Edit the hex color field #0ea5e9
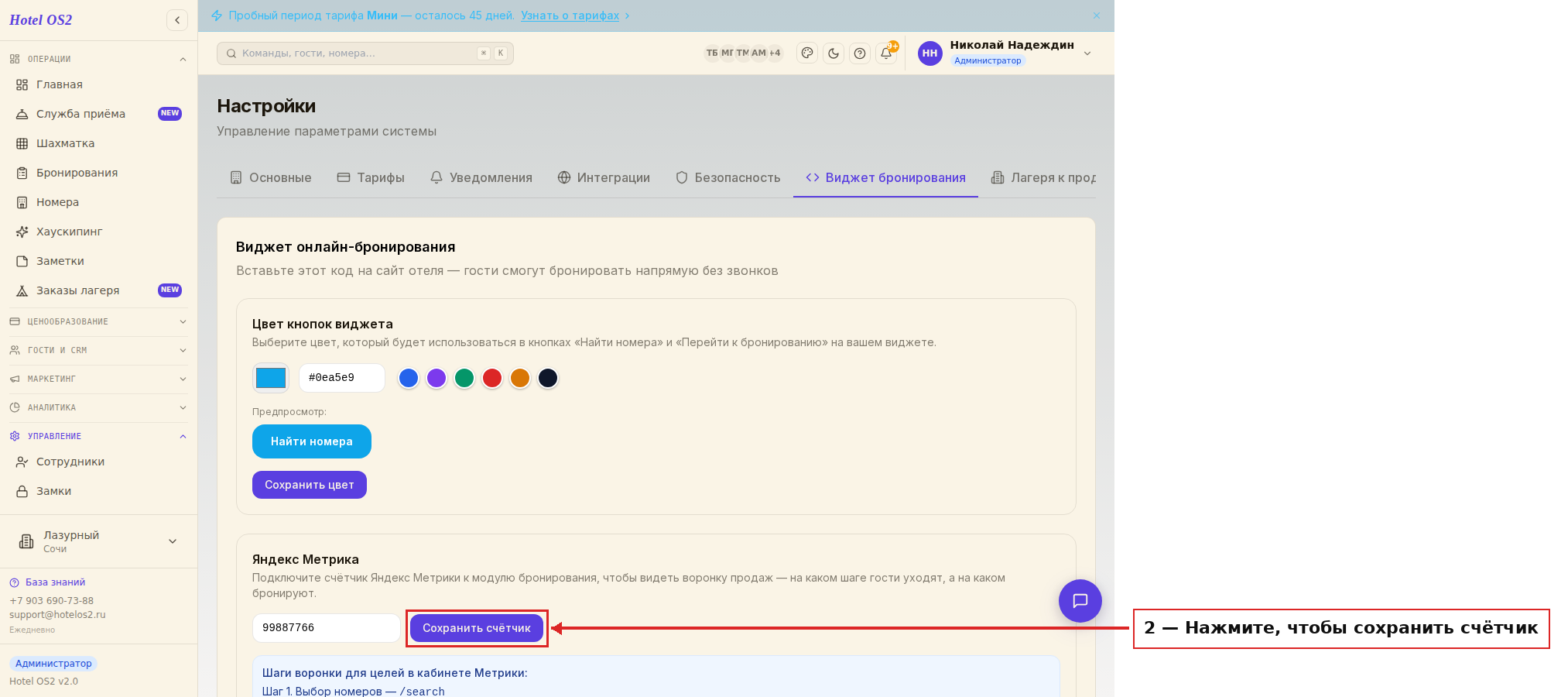This screenshot has height=697, width=1568. pyautogui.click(x=342, y=378)
